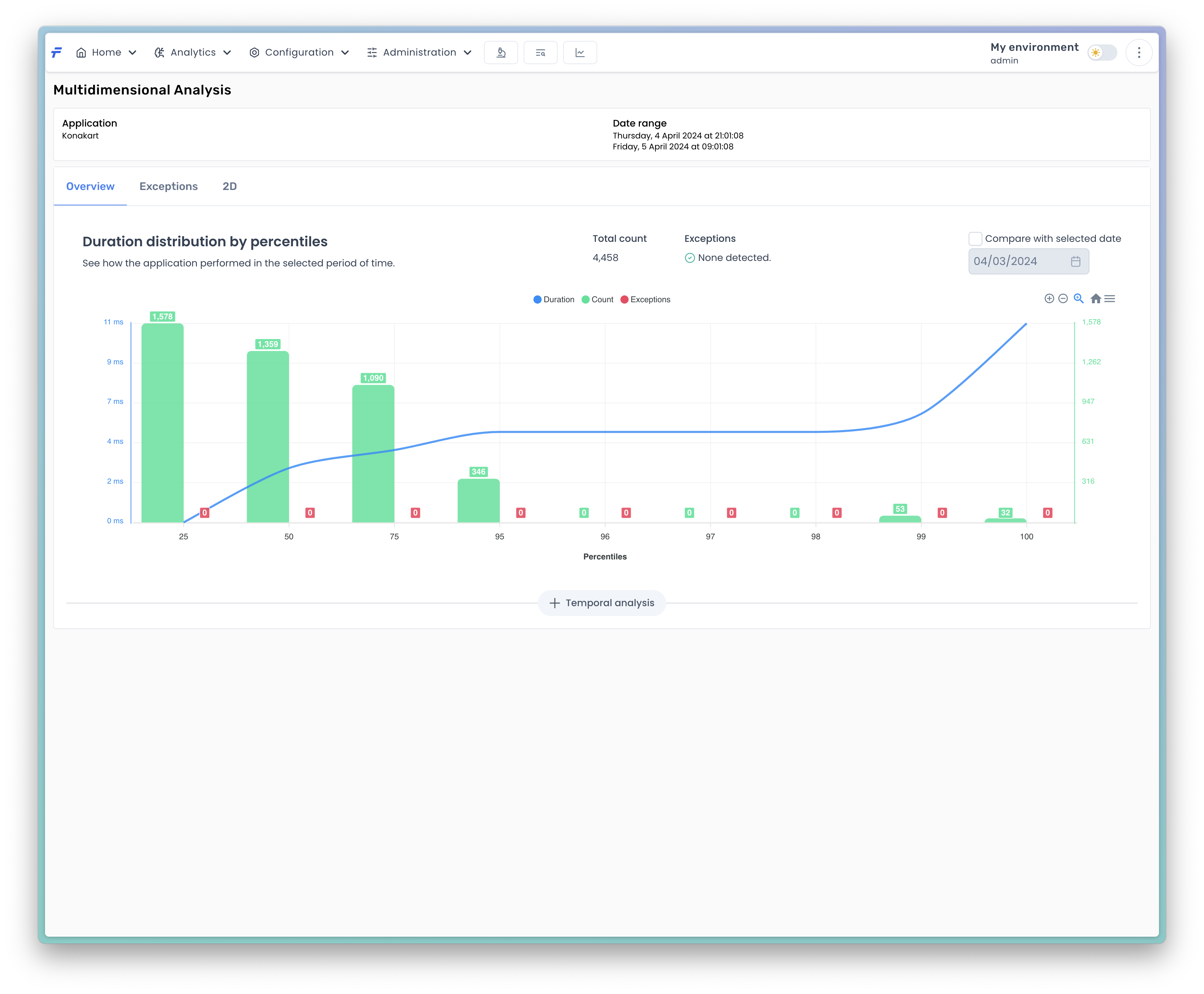Toggle the light/dark theme switch
The width and height of the screenshot is (1204, 994).
1102,53
